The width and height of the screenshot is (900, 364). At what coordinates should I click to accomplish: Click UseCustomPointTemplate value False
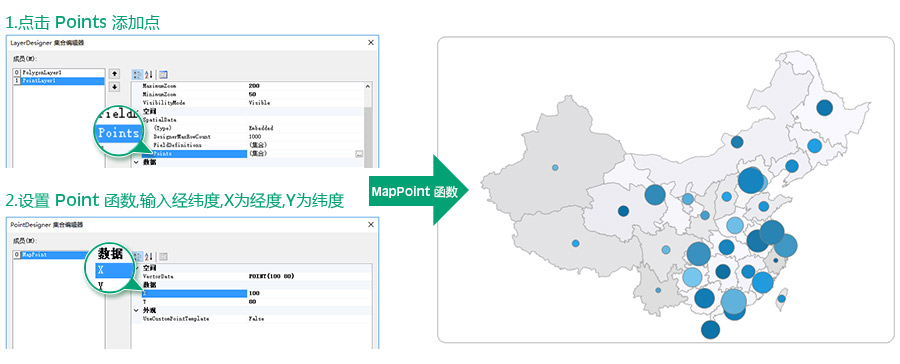(256, 319)
